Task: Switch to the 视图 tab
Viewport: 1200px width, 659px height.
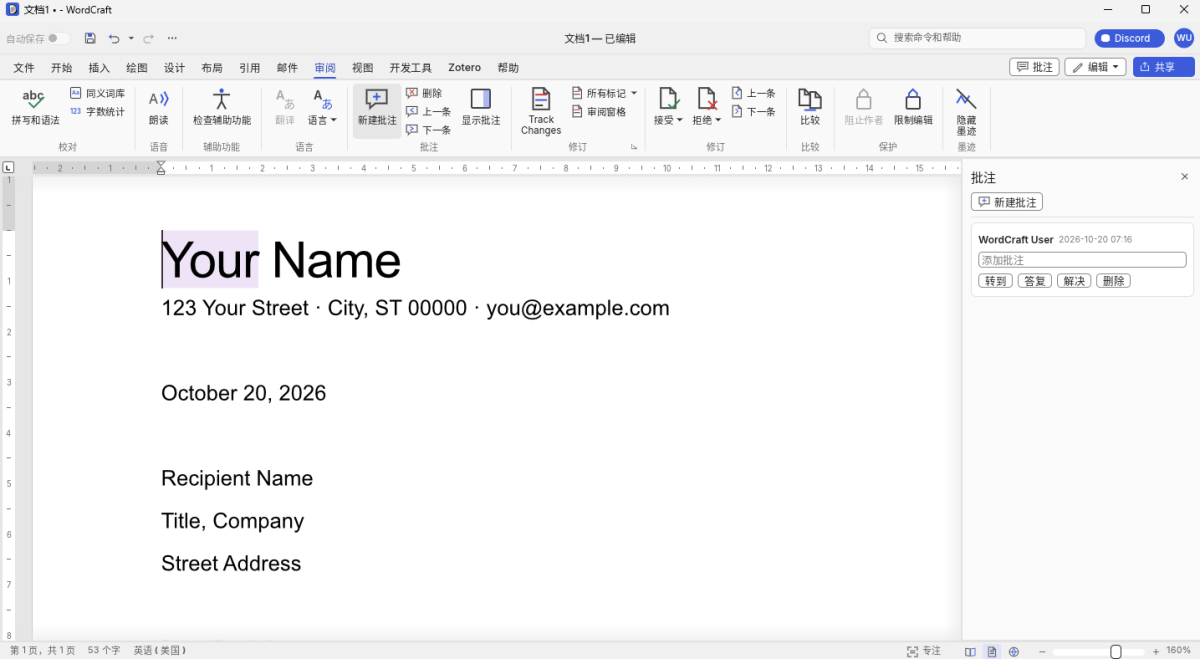Action: (x=363, y=68)
